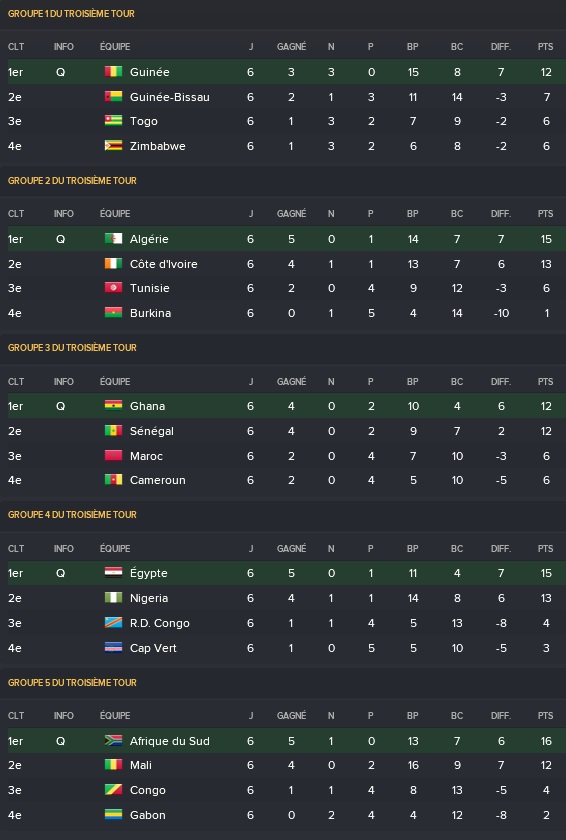This screenshot has height=840, width=566.
Task: Click Groupe 5 du troisième tour heading
Action: tap(72, 682)
